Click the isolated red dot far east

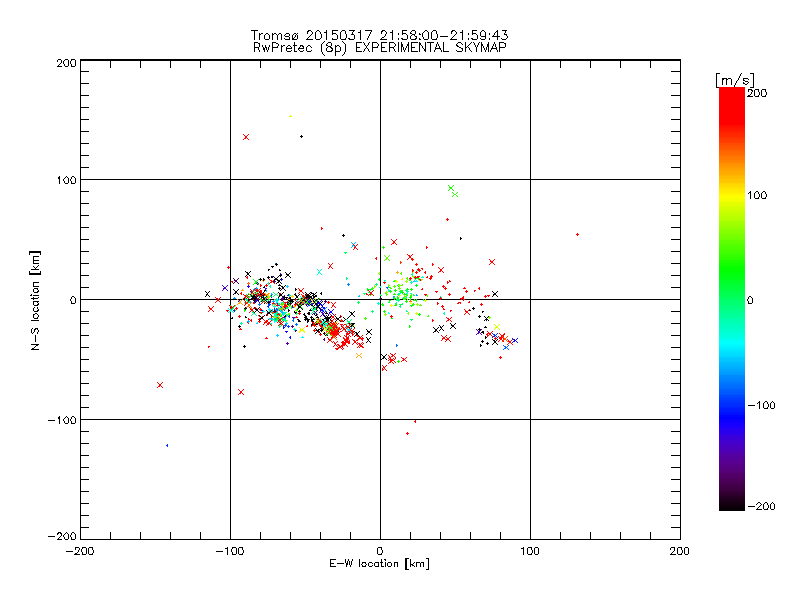[577, 235]
